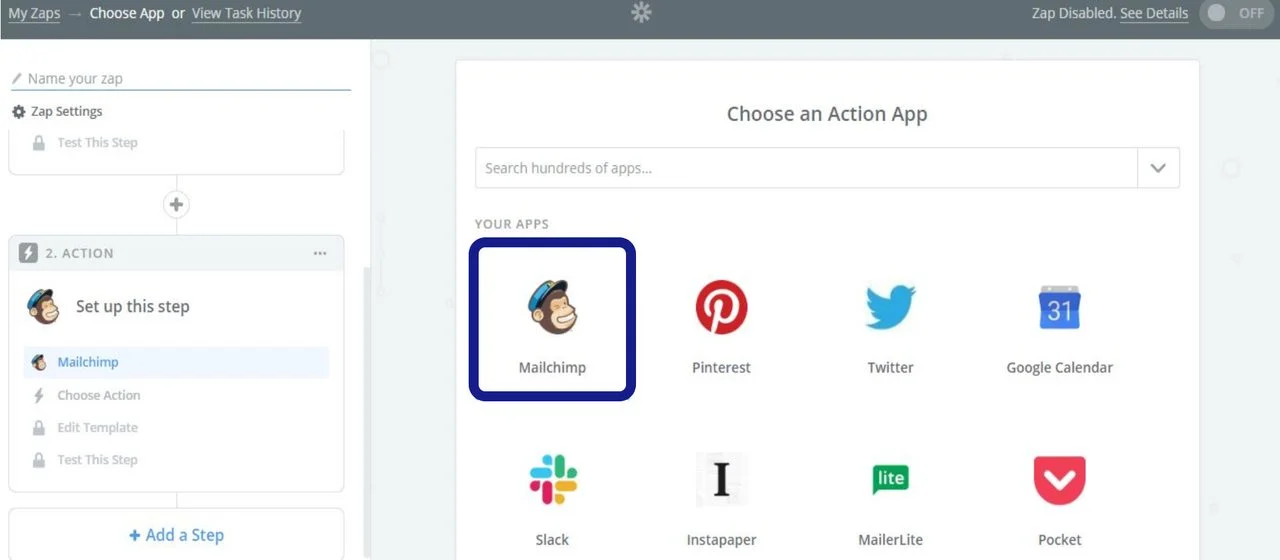Screen dimensions: 1280x560
Task: Choose the Slack app icon
Action: click(x=552, y=480)
